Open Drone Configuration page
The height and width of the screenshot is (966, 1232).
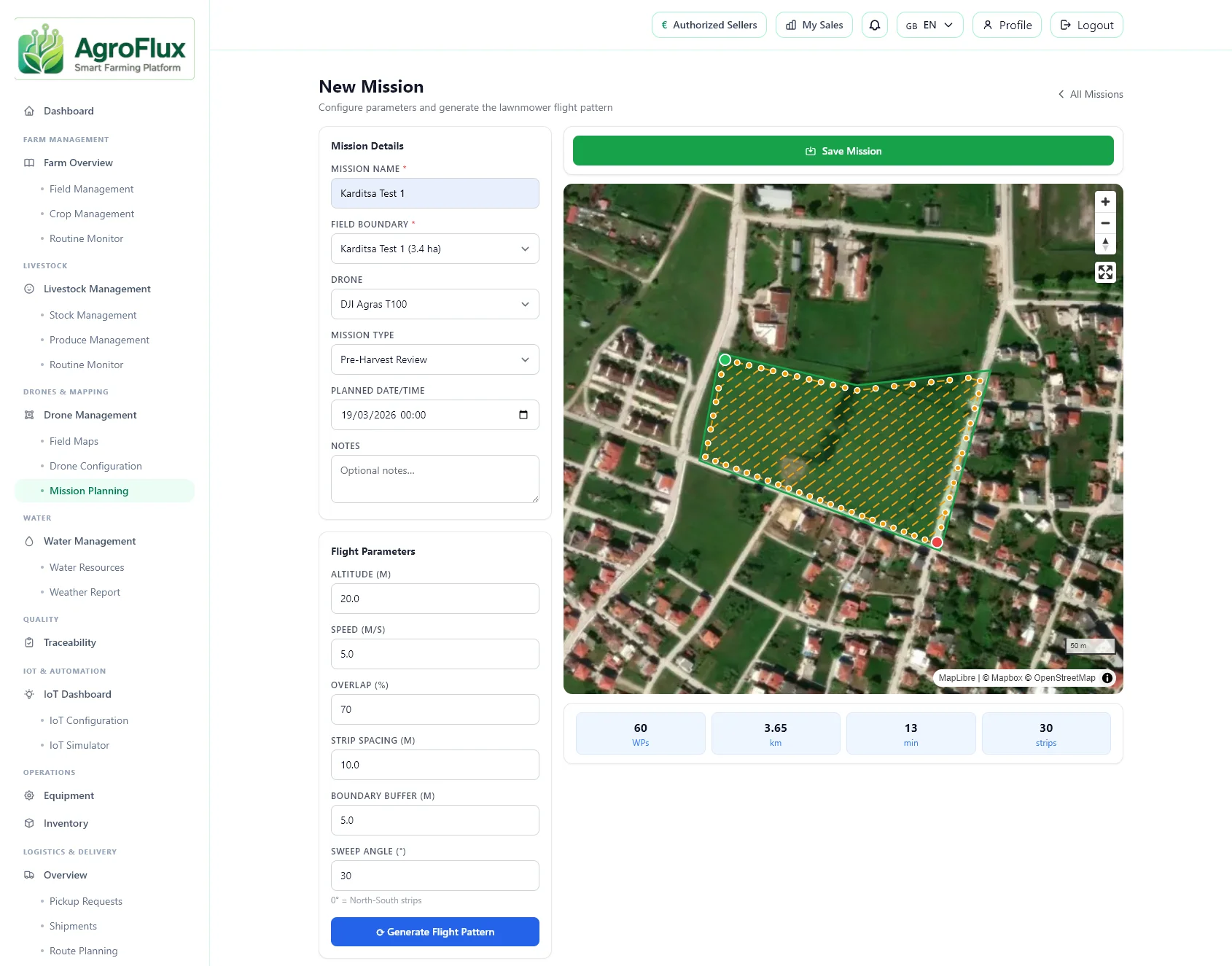click(95, 466)
